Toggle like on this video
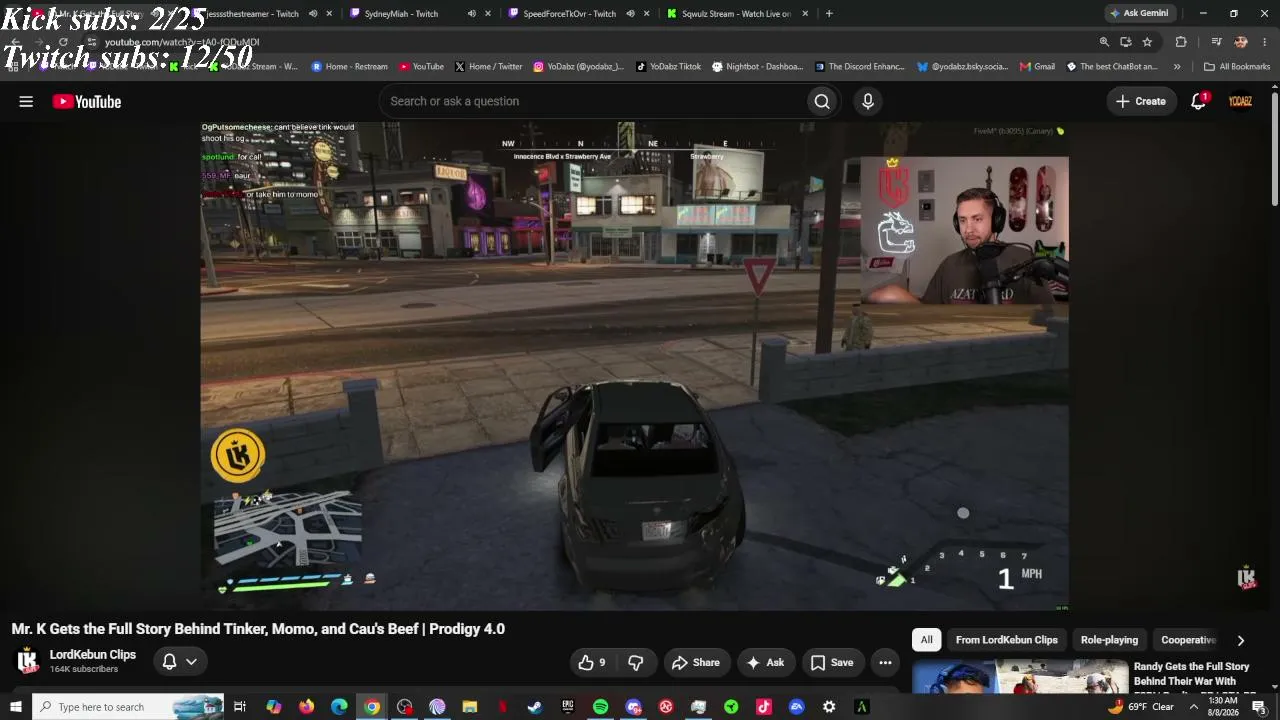 tap(592, 662)
